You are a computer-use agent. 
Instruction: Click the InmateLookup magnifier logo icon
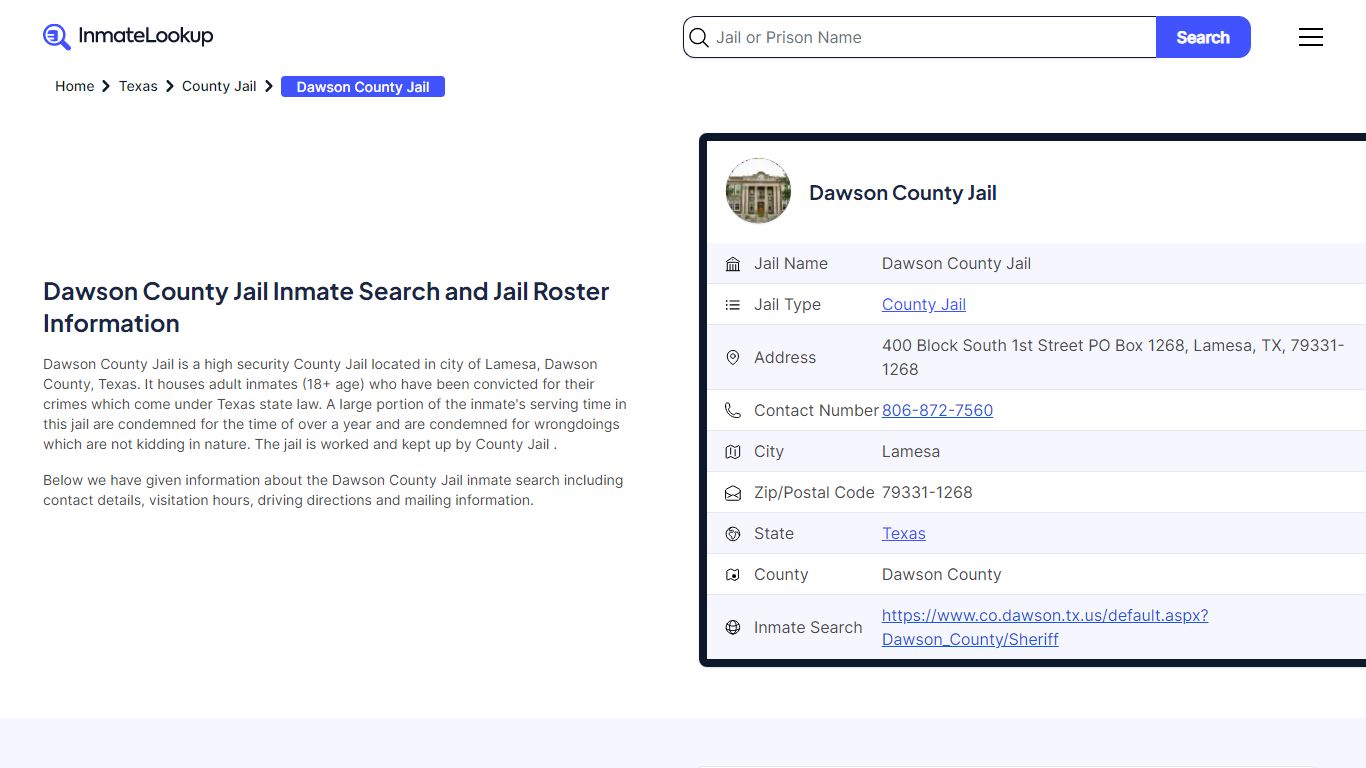tap(57, 37)
